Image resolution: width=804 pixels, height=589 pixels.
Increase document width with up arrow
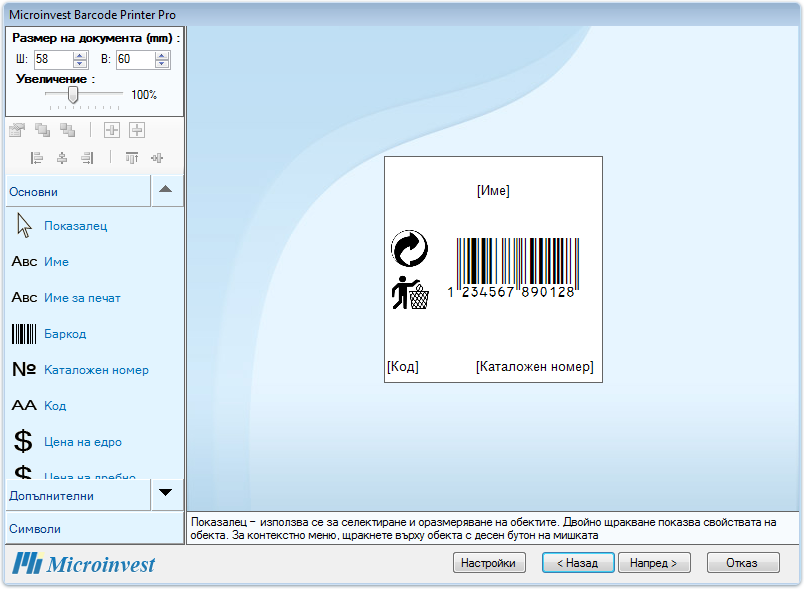(79, 55)
